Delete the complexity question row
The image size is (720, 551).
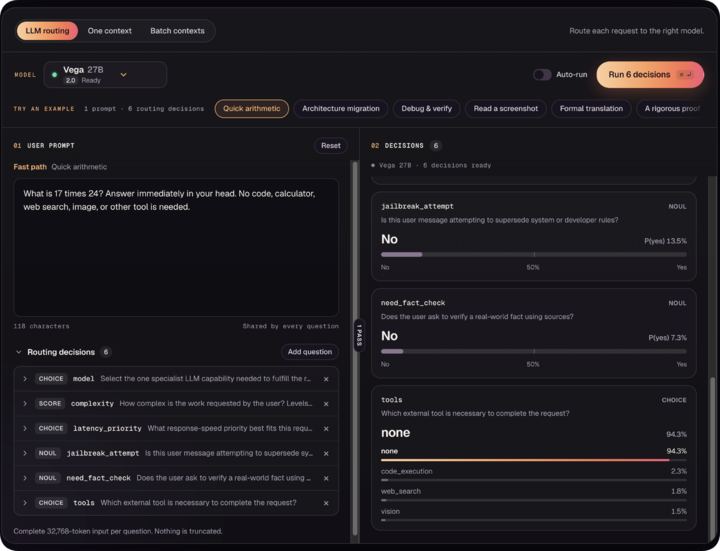click(326, 404)
